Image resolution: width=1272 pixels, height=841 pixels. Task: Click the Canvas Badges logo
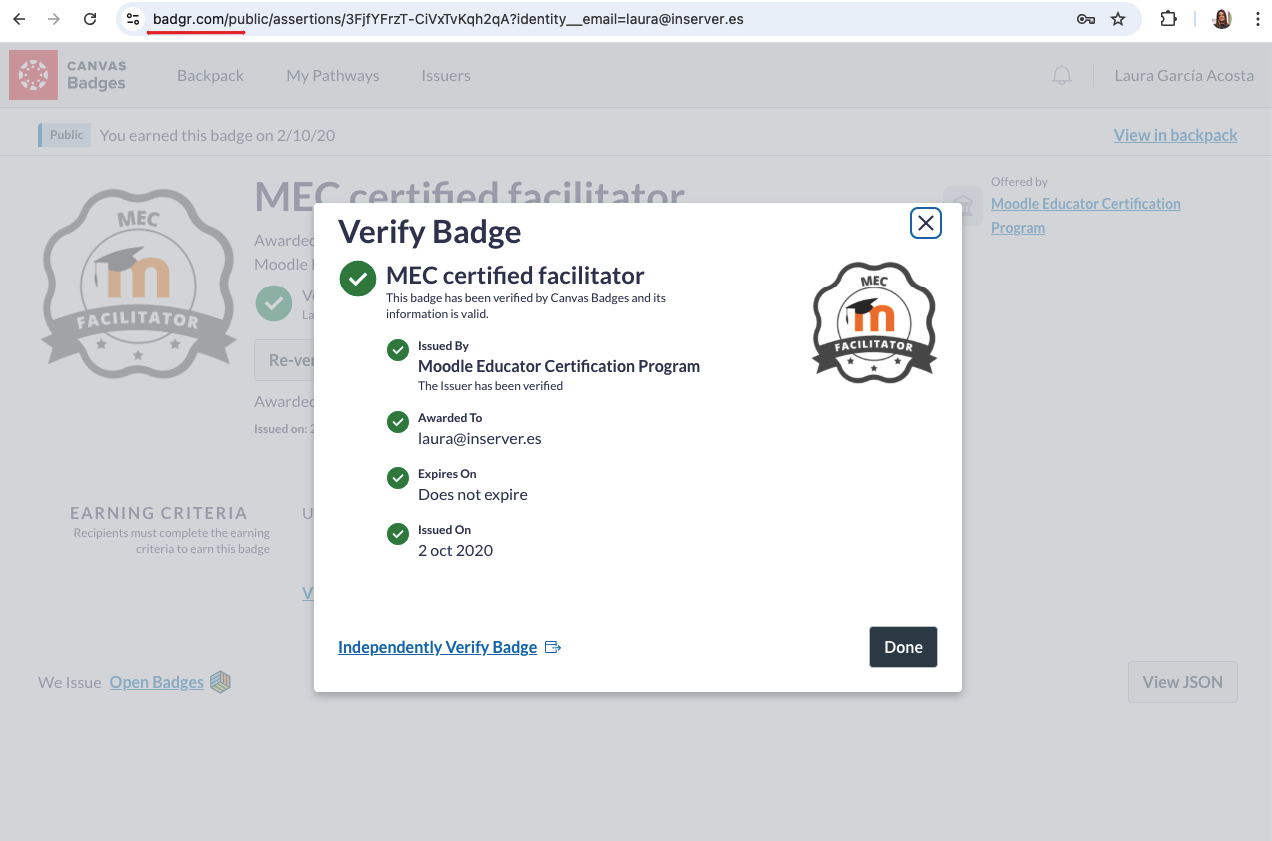(68, 75)
